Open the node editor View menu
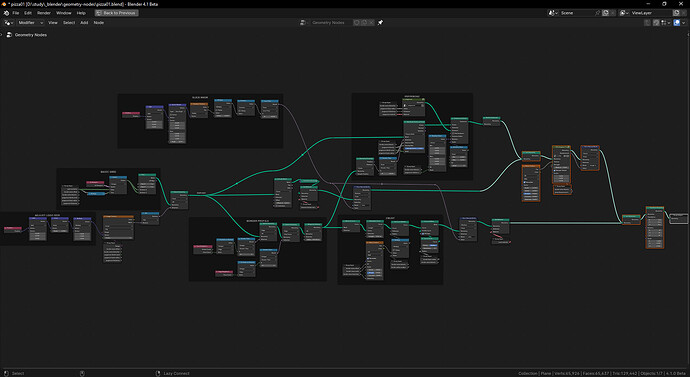 click(x=53, y=23)
